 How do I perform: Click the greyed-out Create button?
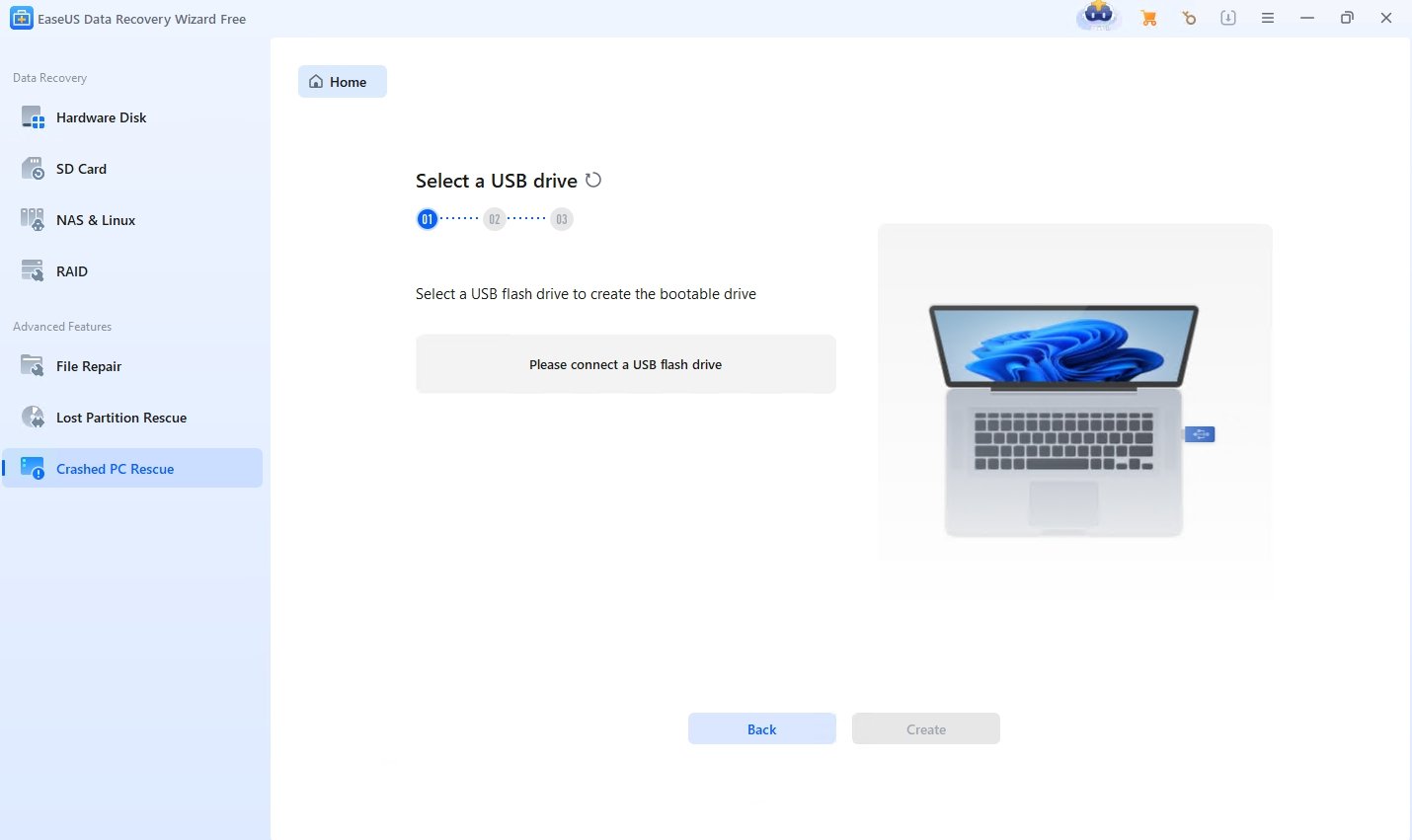(925, 729)
